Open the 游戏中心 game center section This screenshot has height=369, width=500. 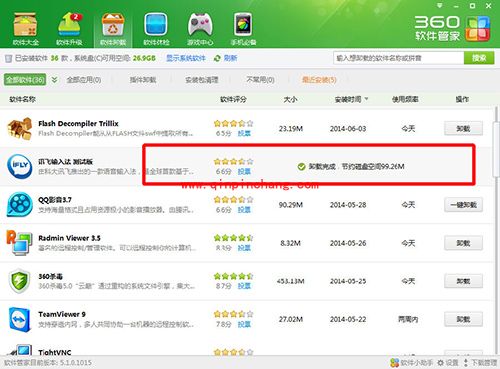click(200, 28)
